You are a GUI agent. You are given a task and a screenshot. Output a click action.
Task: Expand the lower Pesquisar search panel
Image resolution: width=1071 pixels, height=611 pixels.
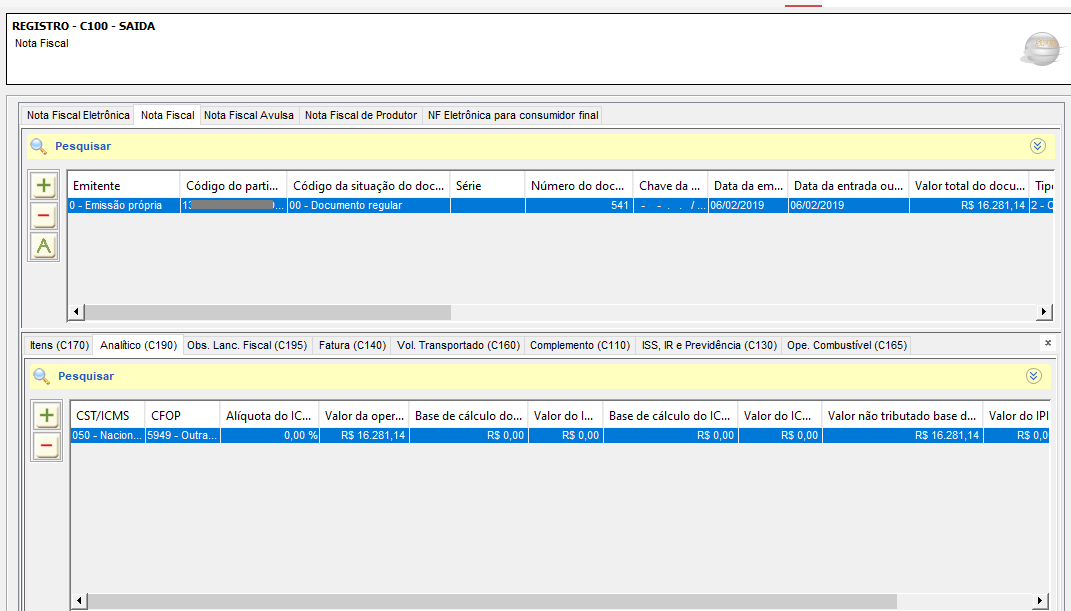[x=1035, y=376]
